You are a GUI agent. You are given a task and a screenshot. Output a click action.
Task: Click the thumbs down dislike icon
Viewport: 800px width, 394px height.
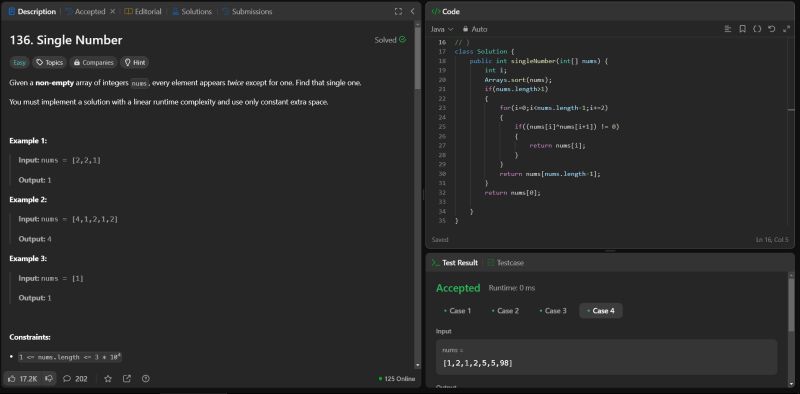coord(49,379)
